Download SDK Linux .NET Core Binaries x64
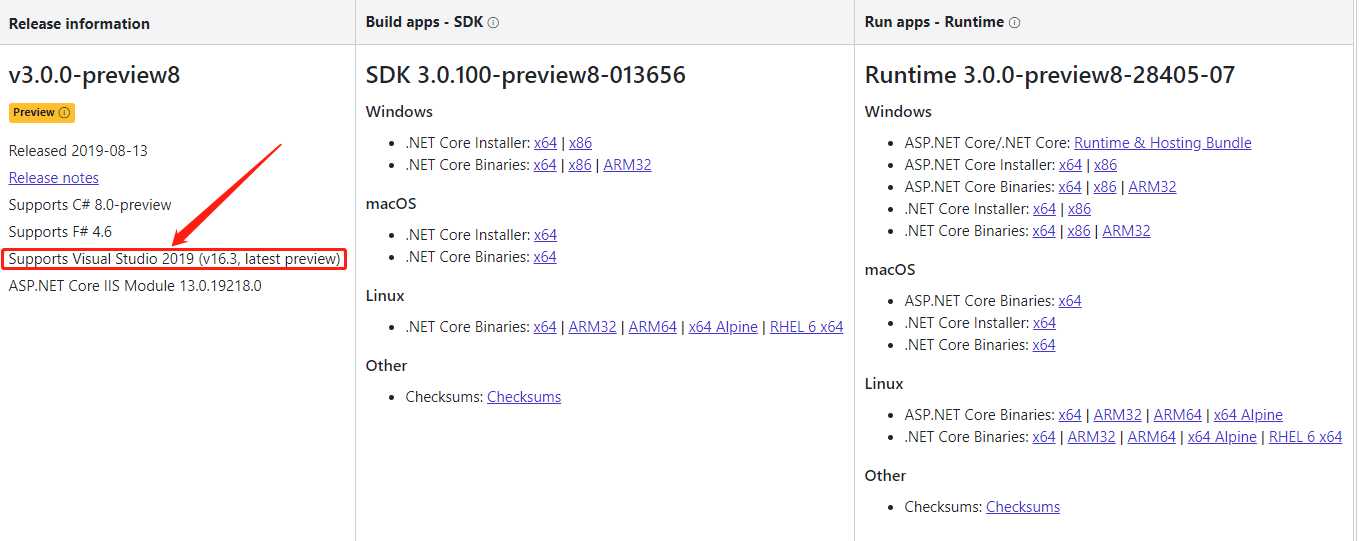 point(545,327)
